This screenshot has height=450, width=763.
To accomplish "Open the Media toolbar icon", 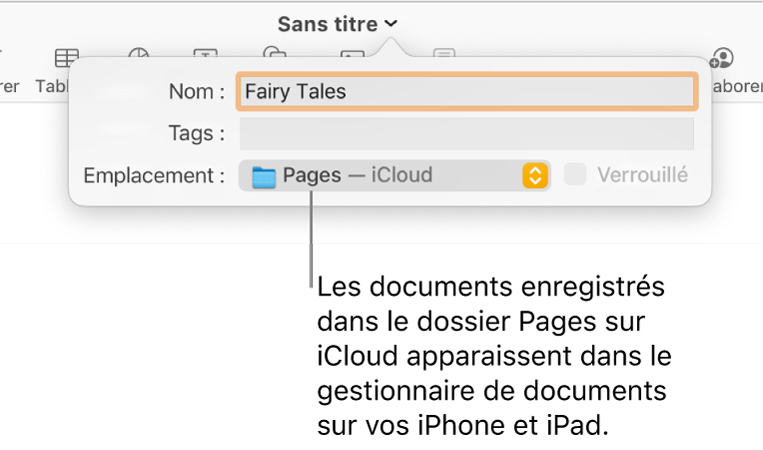I will 351,56.
